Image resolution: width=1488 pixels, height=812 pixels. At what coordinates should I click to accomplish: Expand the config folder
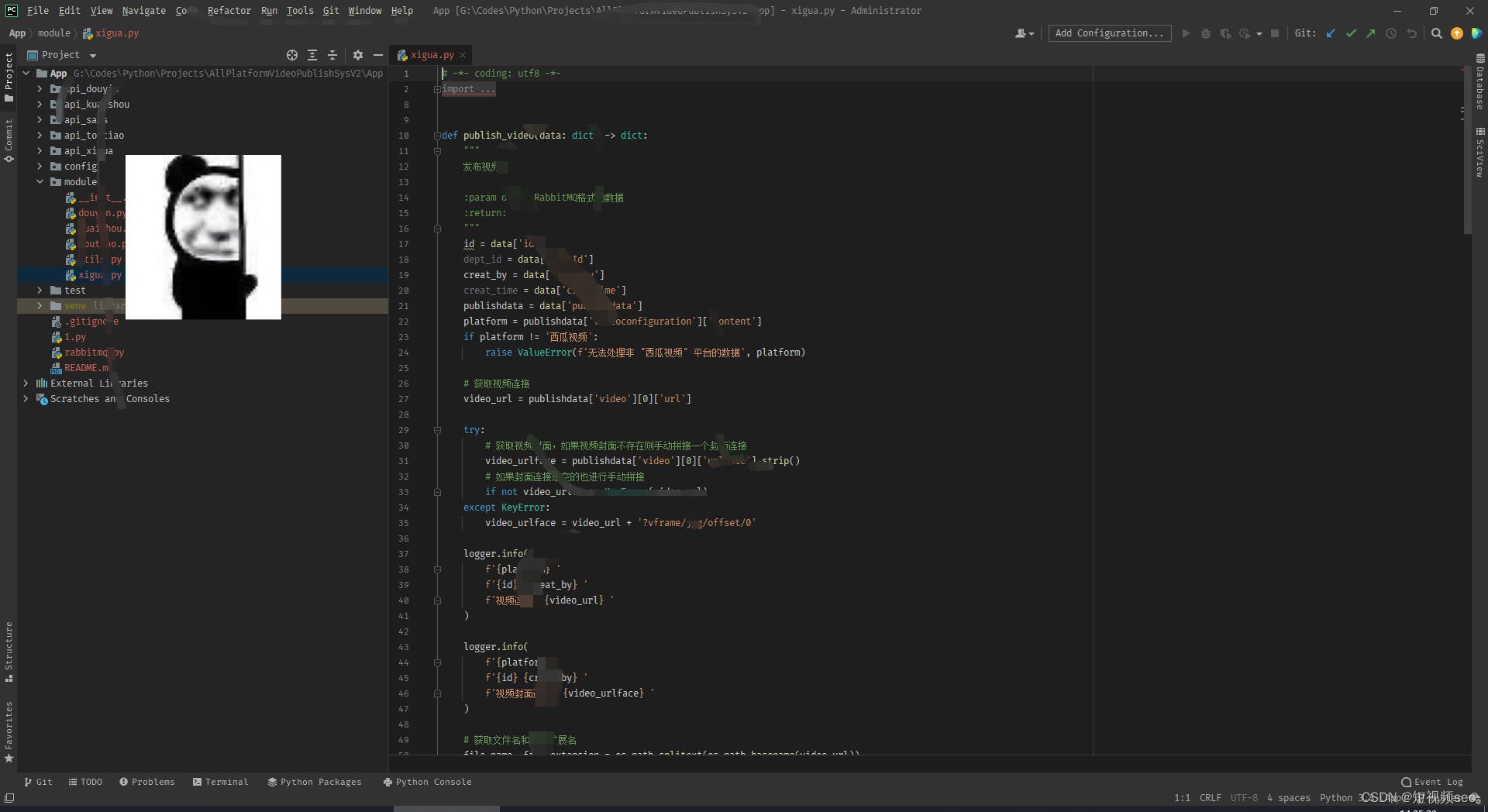(x=40, y=167)
